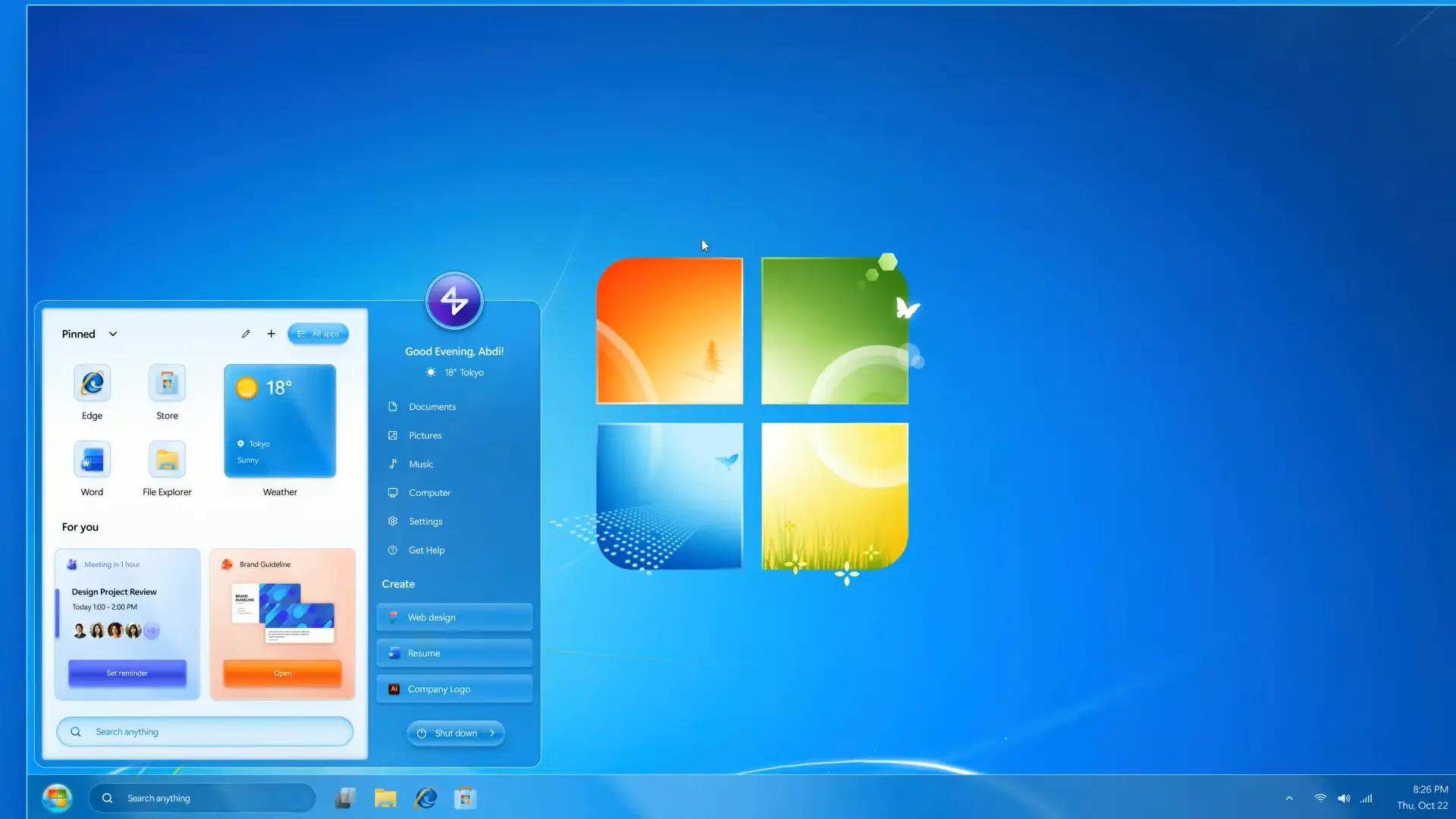The width and height of the screenshot is (1456, 819).
Task: Click the Settings gear icon
Action: click(393, 521)
